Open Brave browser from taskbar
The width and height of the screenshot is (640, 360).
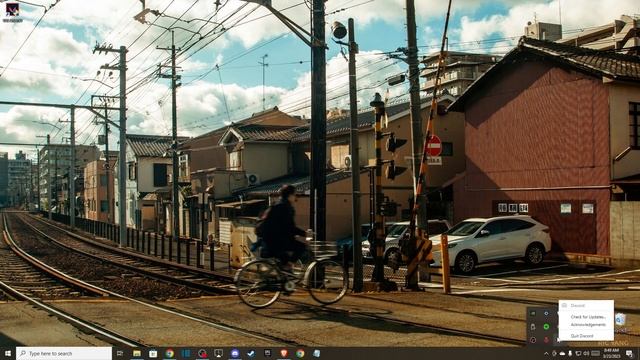point(284,353)
